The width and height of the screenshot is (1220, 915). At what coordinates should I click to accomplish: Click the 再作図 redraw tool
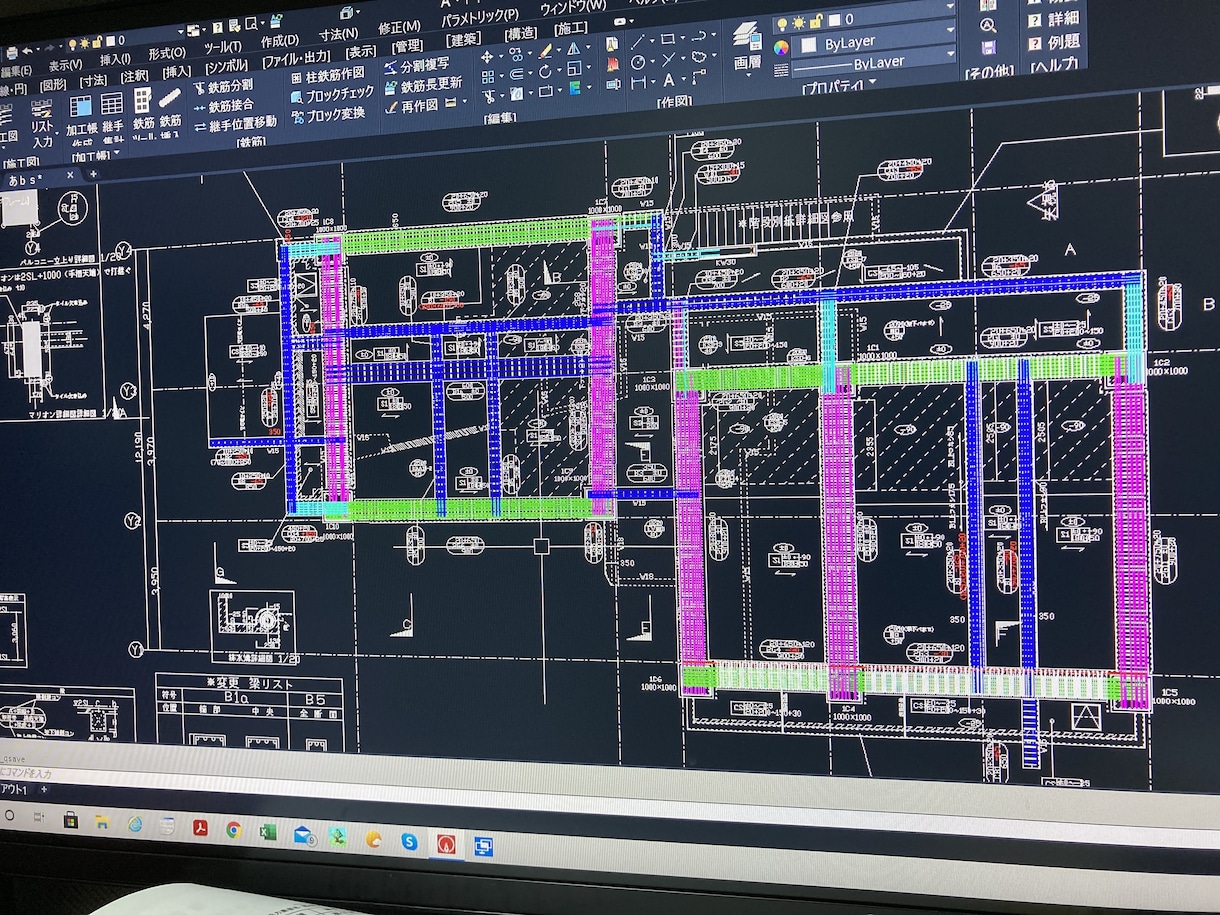[x=410, y=106]
